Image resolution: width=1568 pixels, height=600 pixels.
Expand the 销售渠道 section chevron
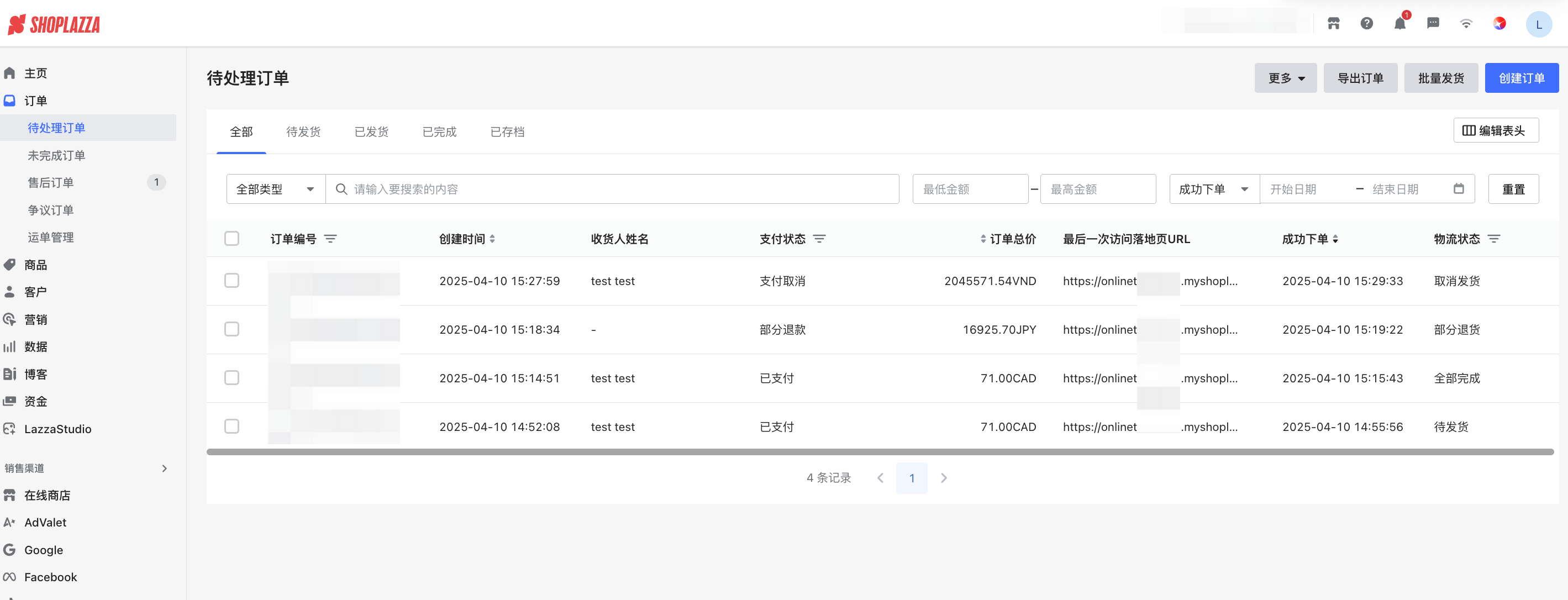pyautogui.click(x=164, y=468)
